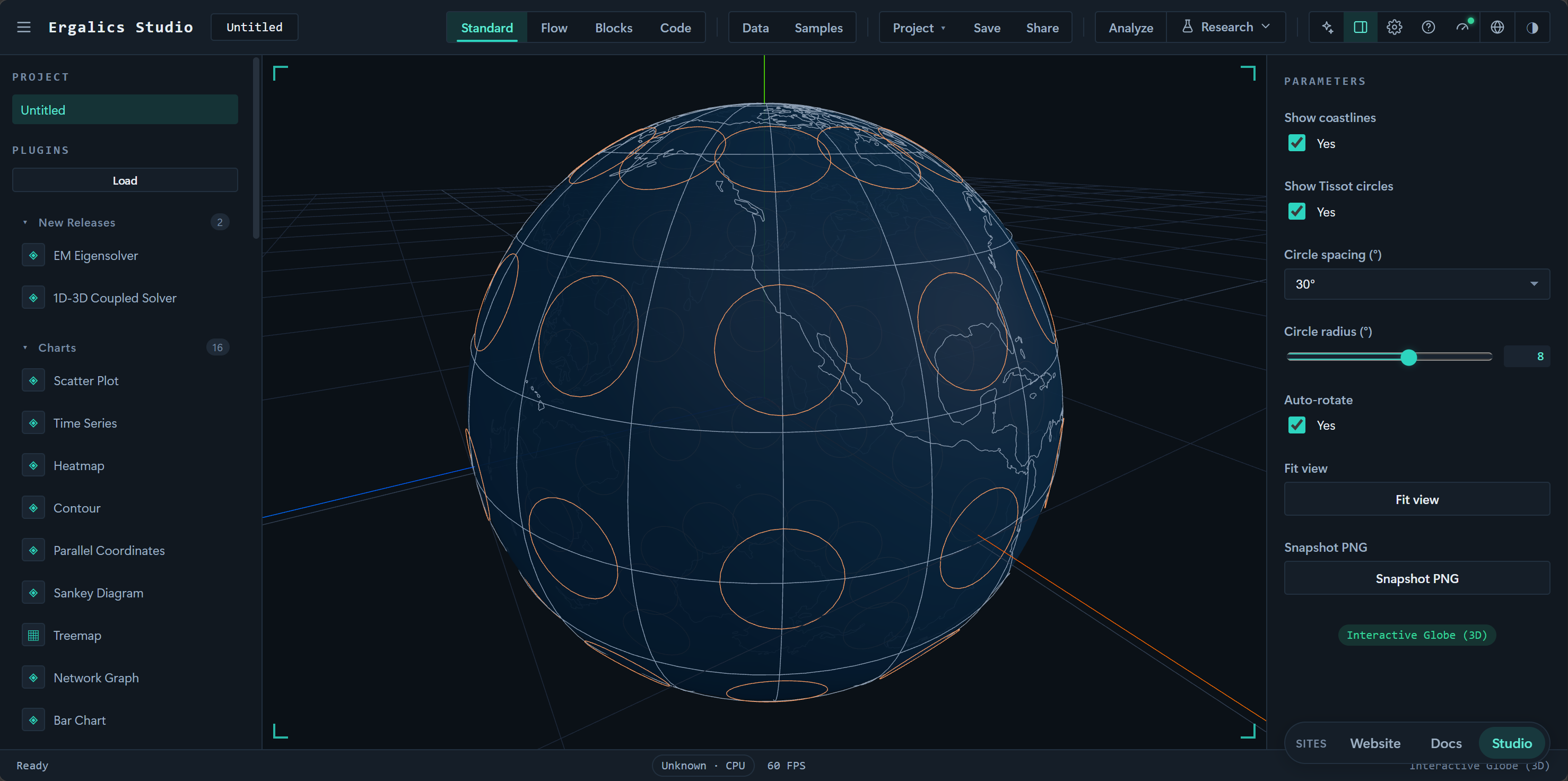Viewport: 1568px width, 781px height.
Task: Toggle the contrast theme icon
Action: click(x=1532, y=28)
